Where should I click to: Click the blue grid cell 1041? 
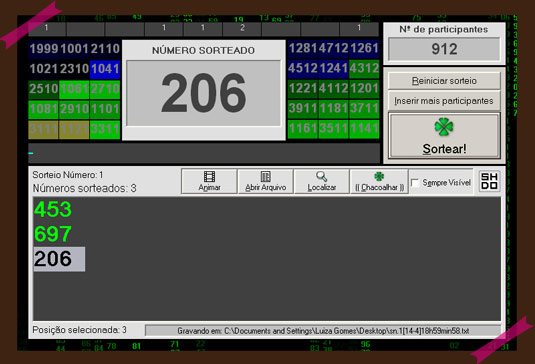point(105,69)
